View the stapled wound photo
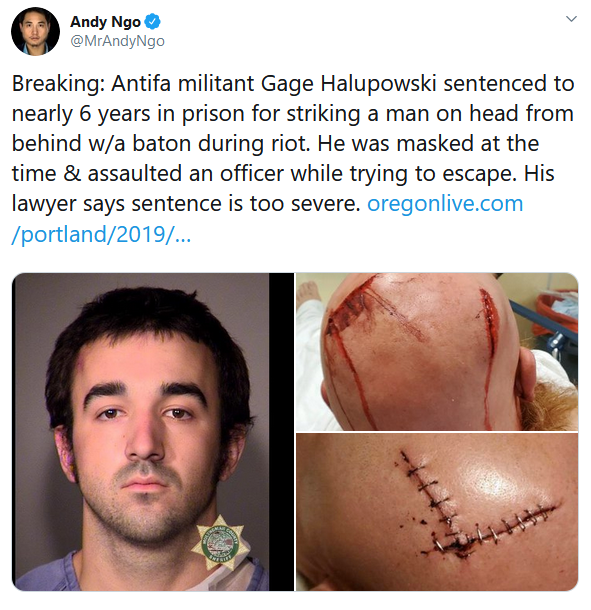This screenshot has height=610, width=591. [x=437, y=512]
